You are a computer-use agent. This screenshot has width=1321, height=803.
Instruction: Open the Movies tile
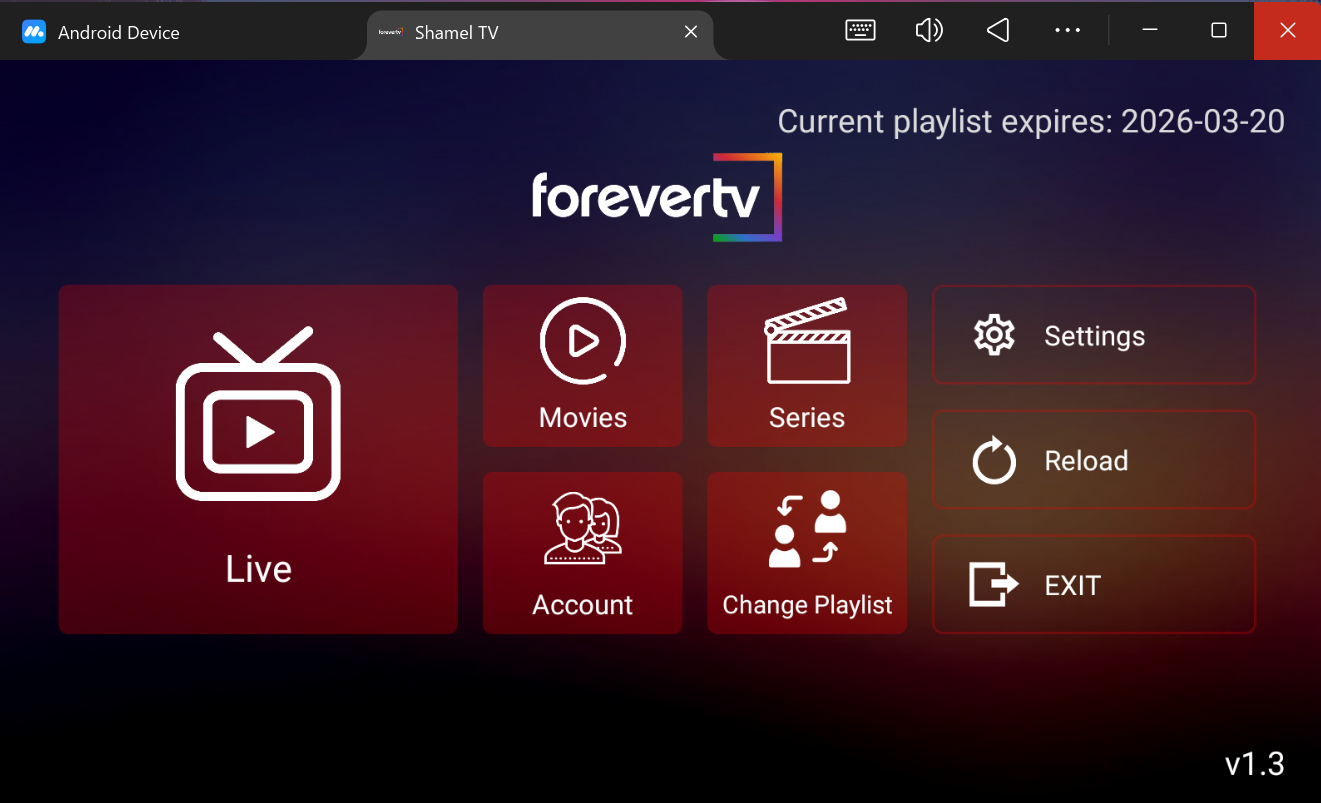pyautogui.click(x=583, y=366)
